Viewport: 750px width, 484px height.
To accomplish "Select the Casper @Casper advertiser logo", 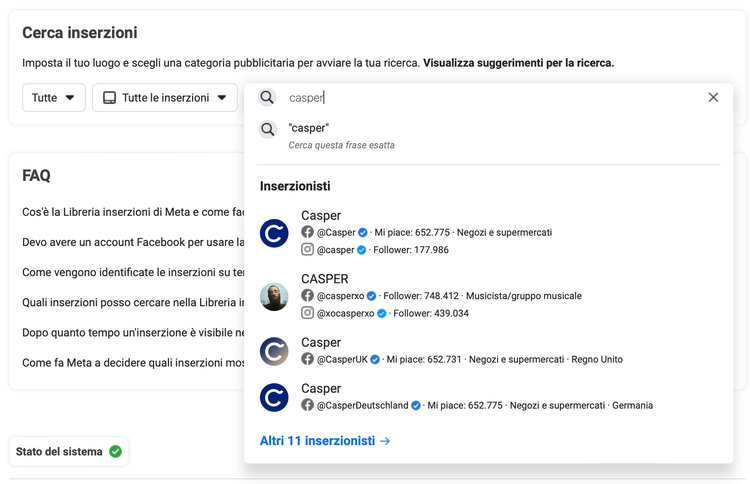I will pos(274,233).
